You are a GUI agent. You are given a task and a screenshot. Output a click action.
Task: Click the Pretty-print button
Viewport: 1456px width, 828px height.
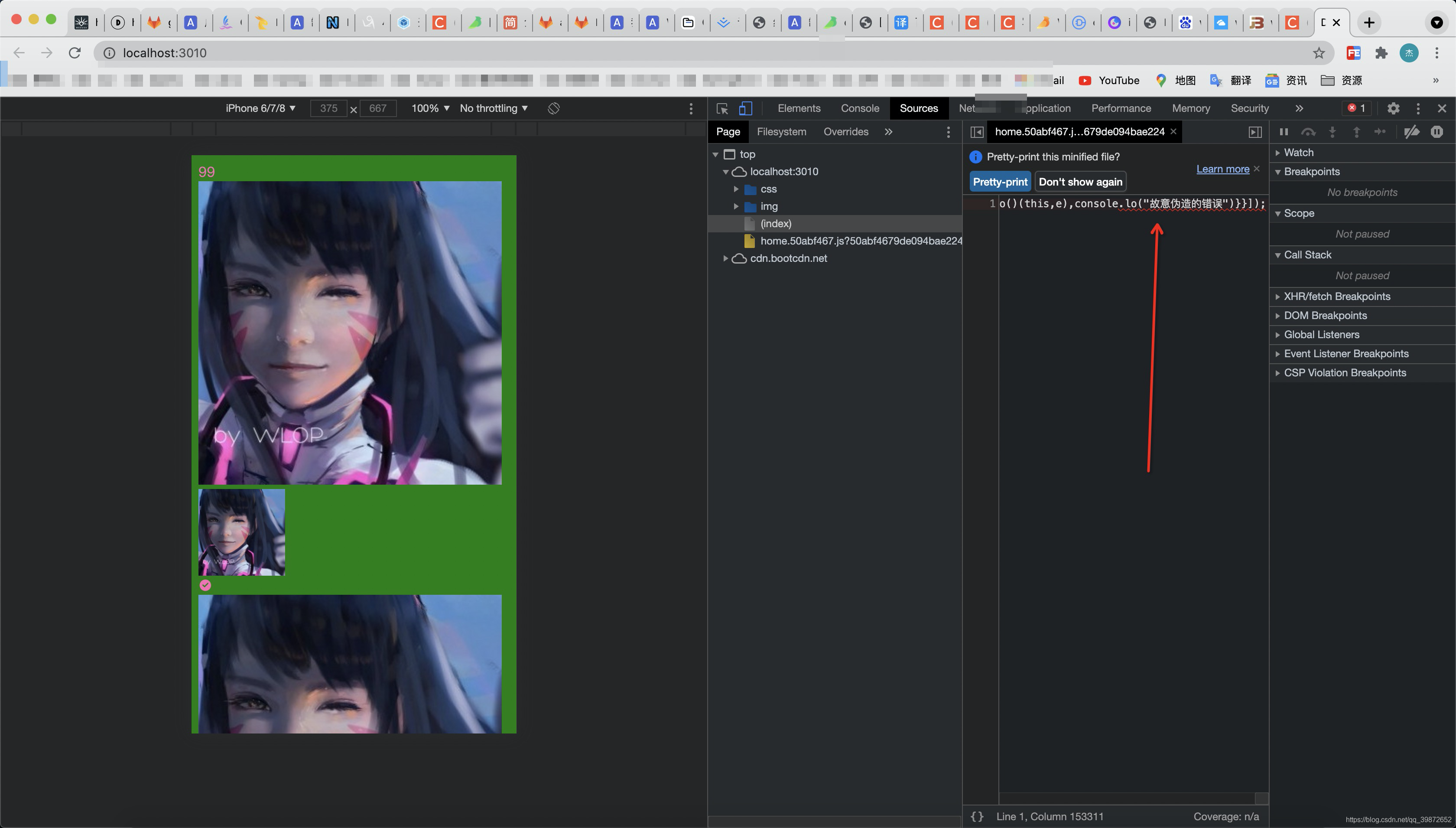pyautogui.click(x=1000, y=182)
